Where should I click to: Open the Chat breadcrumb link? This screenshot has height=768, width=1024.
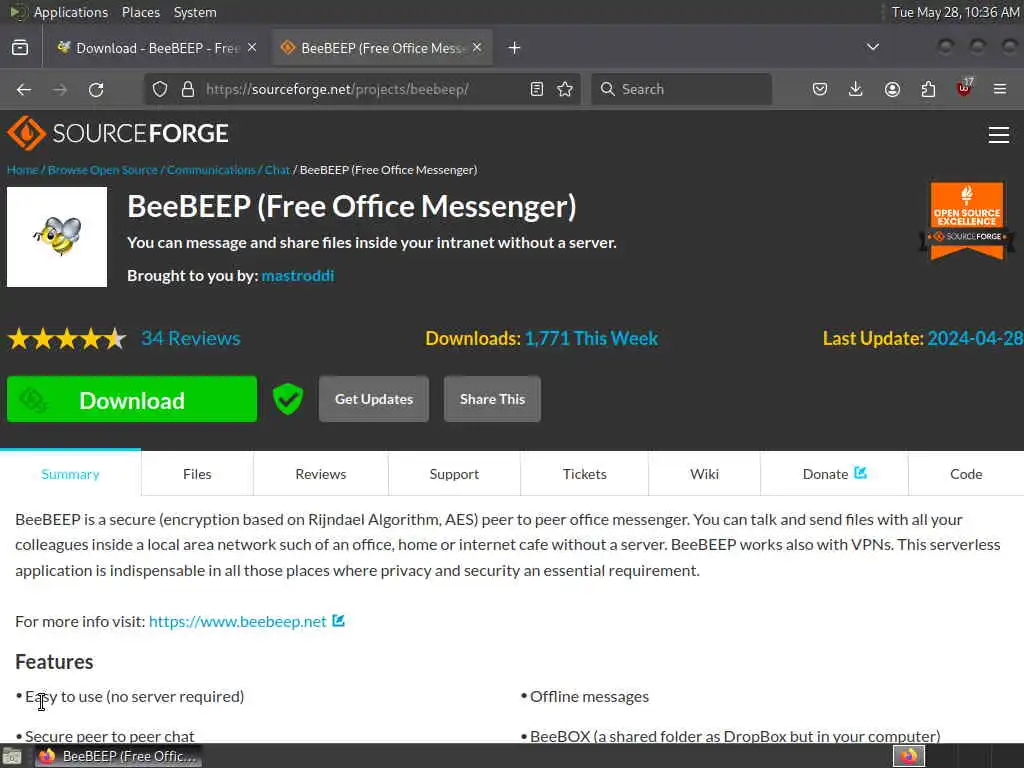point(277,170)
